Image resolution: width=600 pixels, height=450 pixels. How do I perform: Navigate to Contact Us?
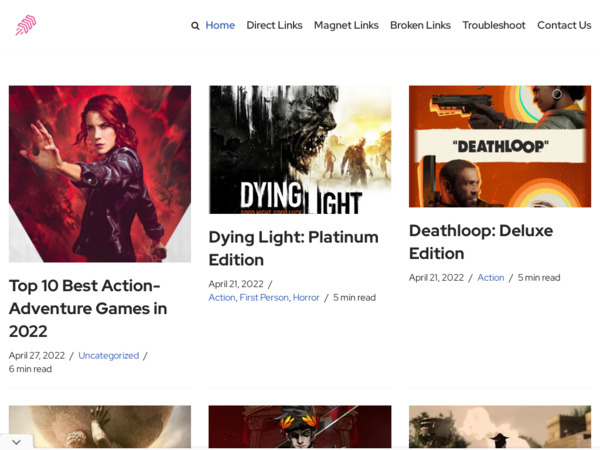[564, 25]
